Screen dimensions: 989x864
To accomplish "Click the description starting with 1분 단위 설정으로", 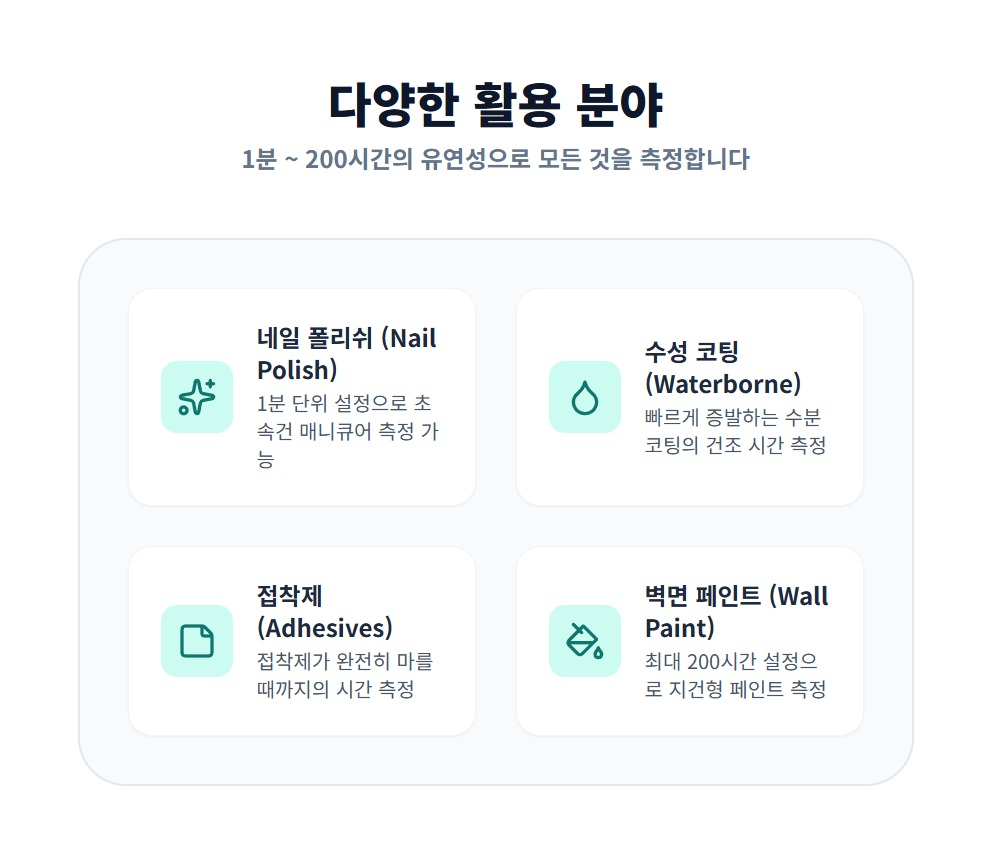I will click(x=344, y=431).
